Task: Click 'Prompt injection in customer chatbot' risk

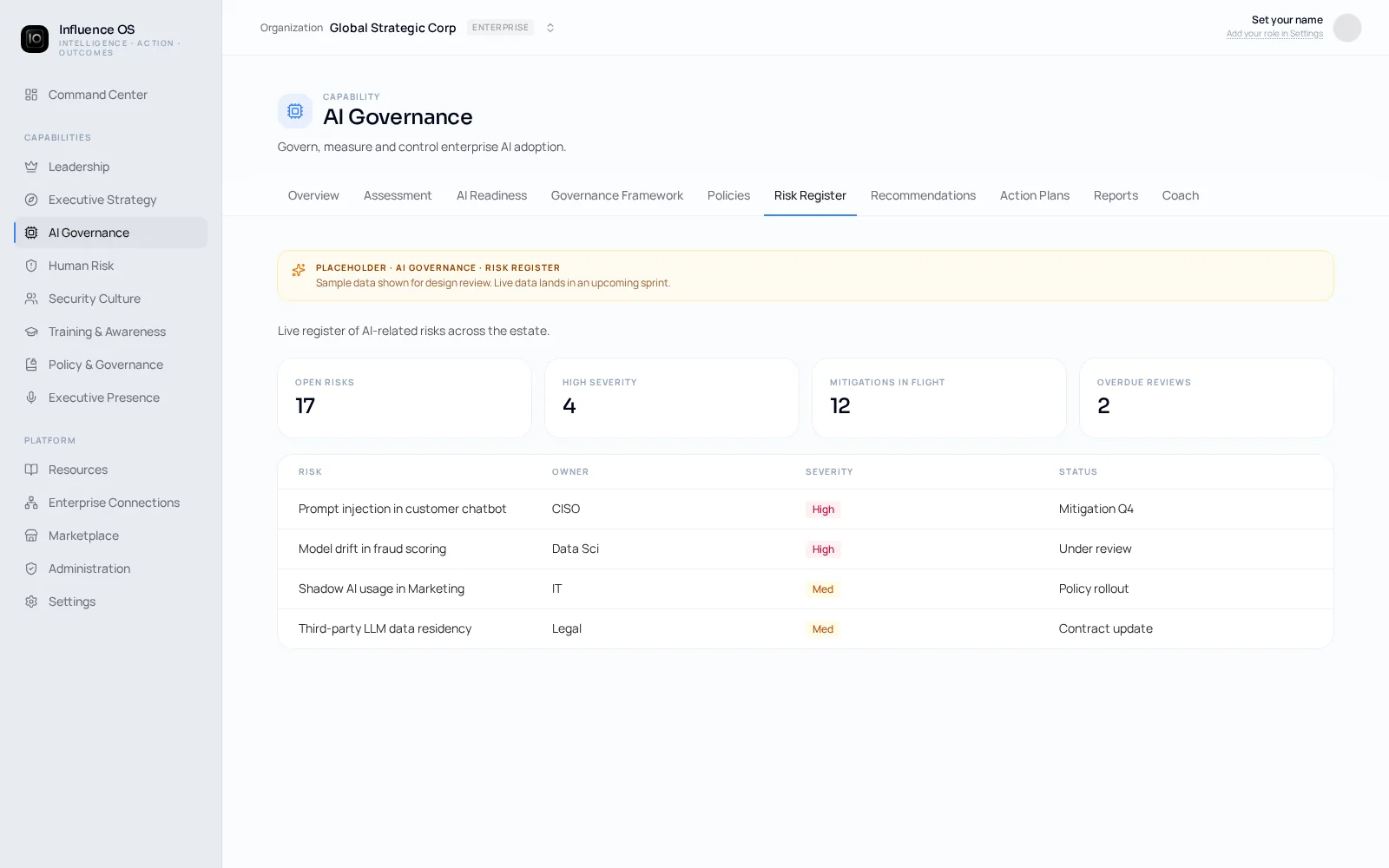Action: (402, 509)
